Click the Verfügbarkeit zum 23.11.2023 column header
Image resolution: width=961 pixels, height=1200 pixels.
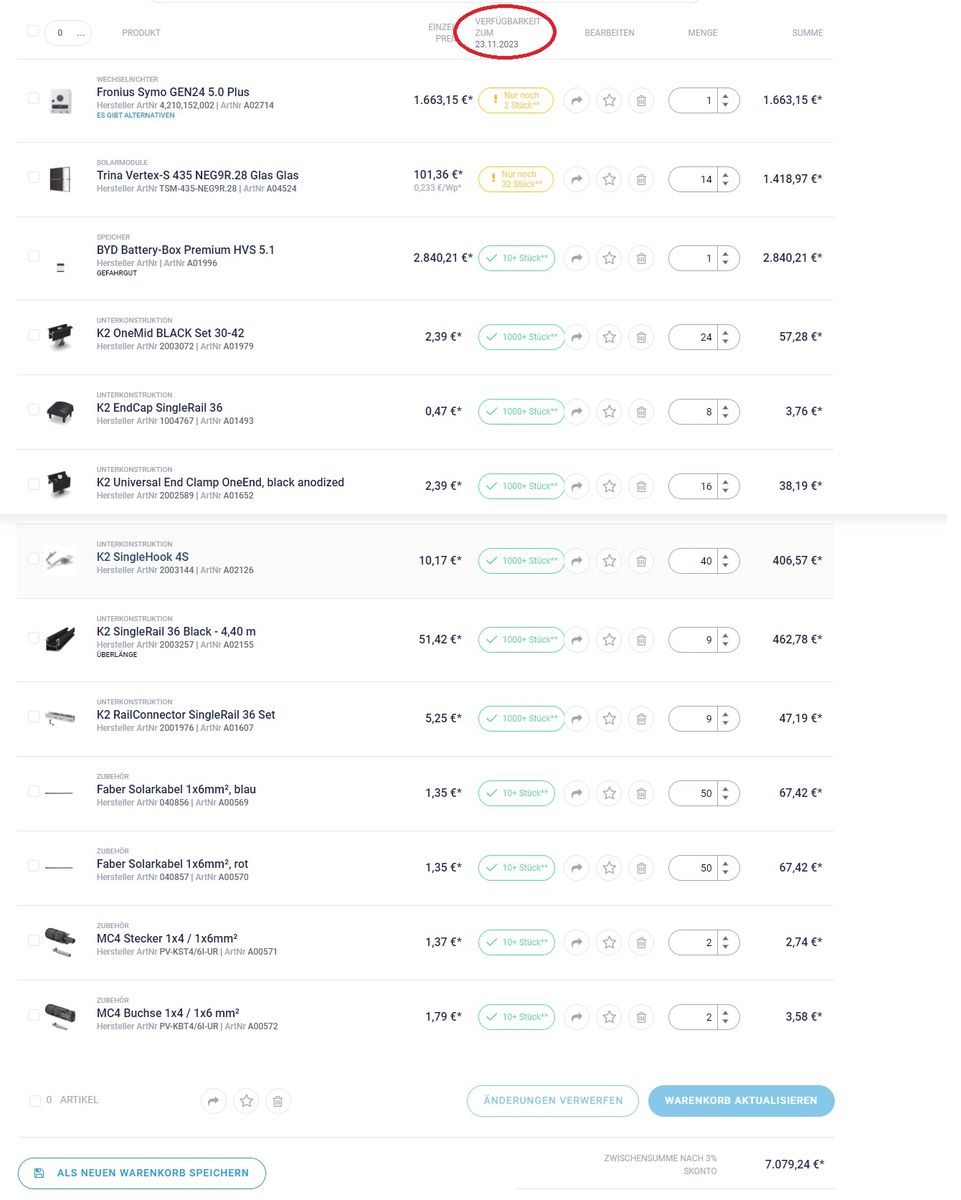[508, 32]
